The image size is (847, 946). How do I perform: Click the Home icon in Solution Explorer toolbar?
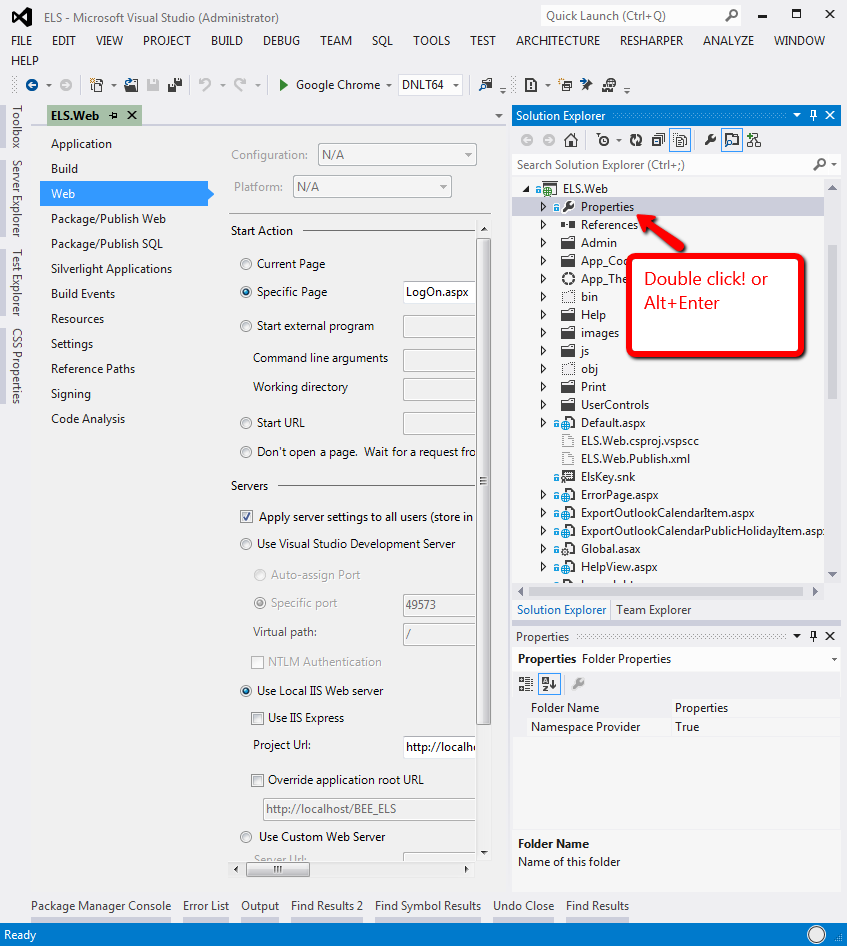coord(570,139)
